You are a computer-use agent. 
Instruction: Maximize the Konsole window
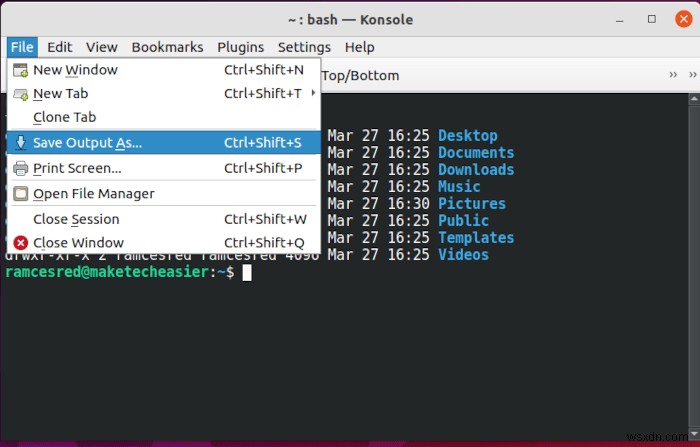[652, 19]
